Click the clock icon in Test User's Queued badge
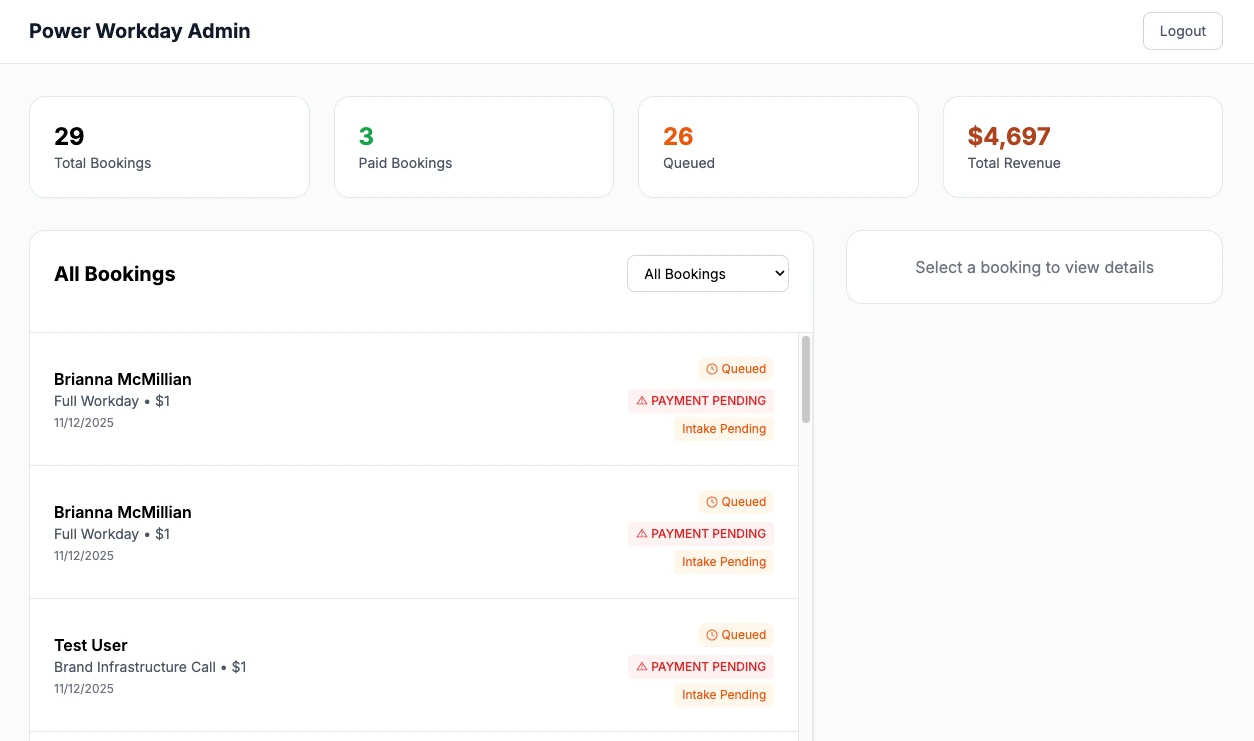 coord(712,635)
